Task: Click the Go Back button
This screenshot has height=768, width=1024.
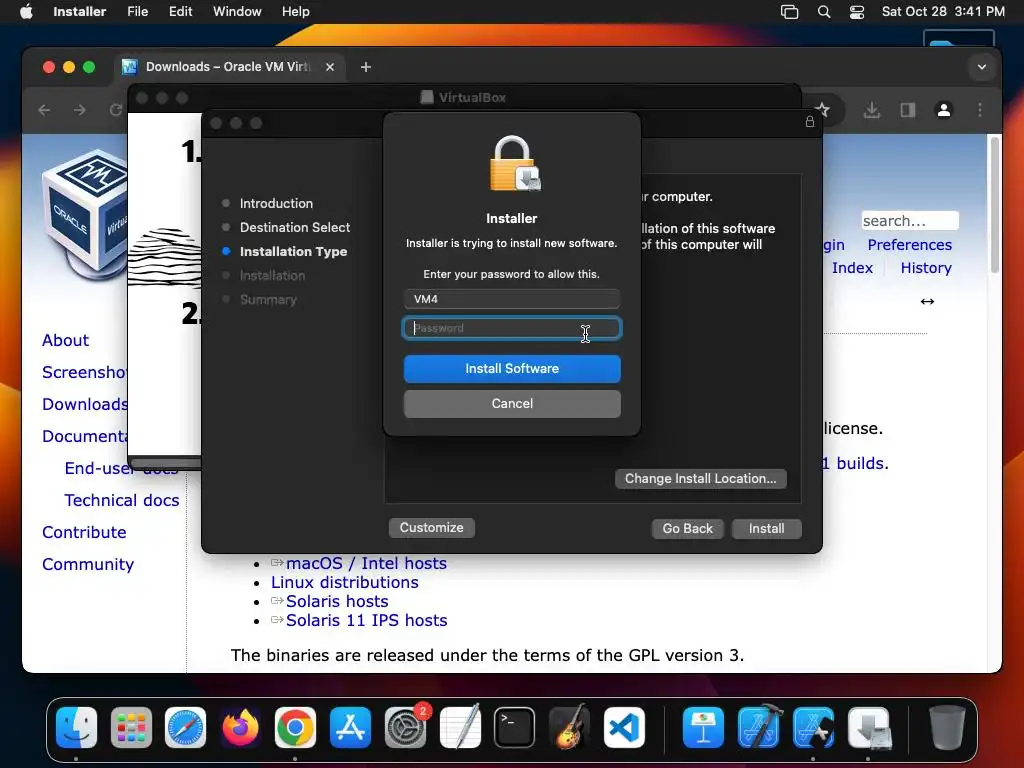Action: click(x=688, y=528)
